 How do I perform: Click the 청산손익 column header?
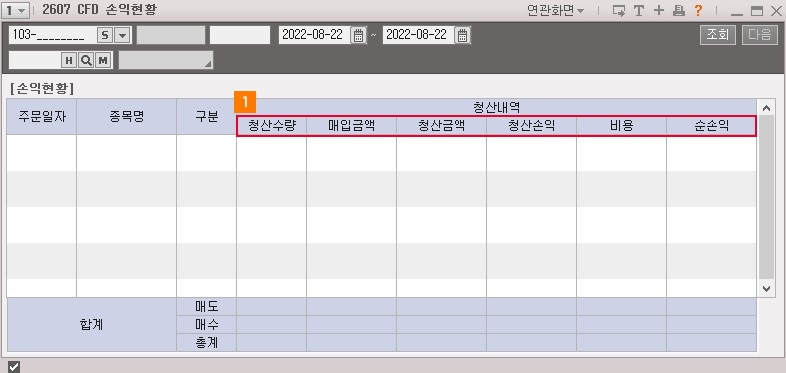(x=531, y=126)
